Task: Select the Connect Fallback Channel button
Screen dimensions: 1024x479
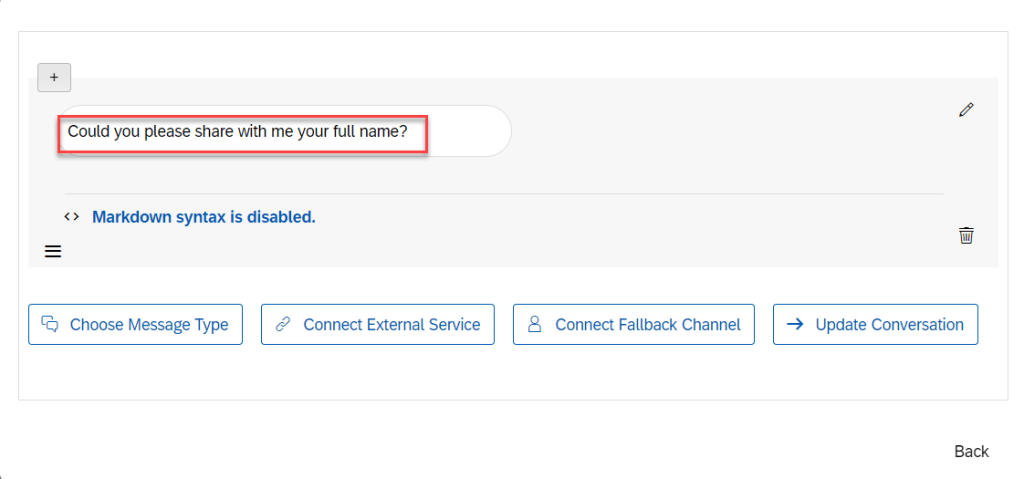Action: pos(633,324)
